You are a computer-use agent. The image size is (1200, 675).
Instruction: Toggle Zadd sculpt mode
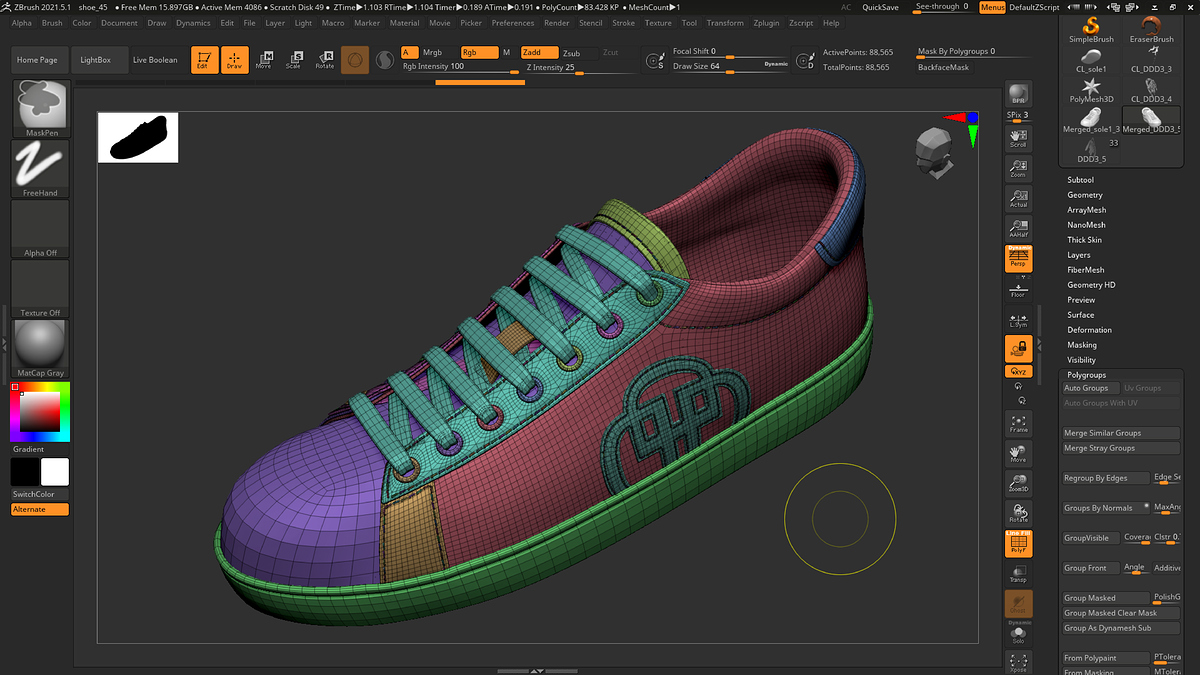click(539, 52)
